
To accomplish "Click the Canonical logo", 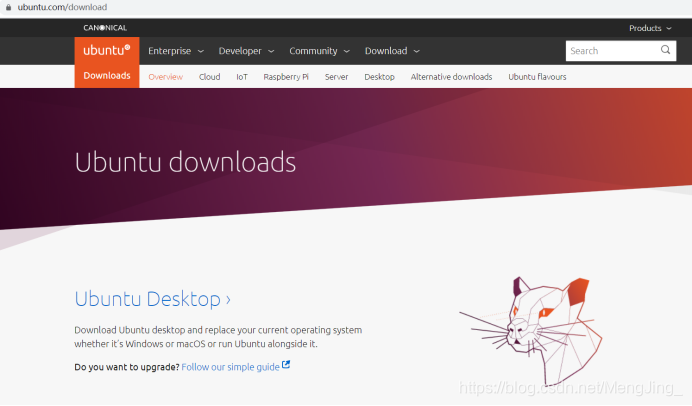I will tap(105, 28).
